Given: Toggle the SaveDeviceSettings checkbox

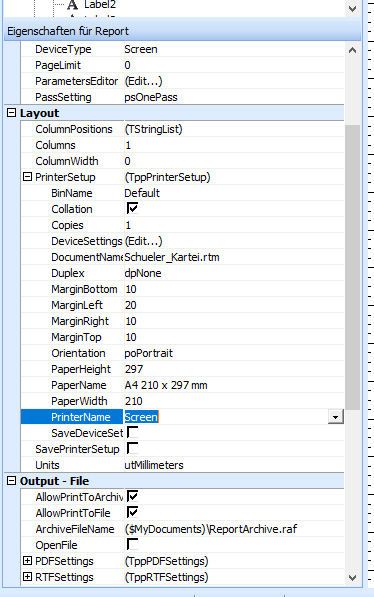Looking at the screenshot, I should click(132, 432).
